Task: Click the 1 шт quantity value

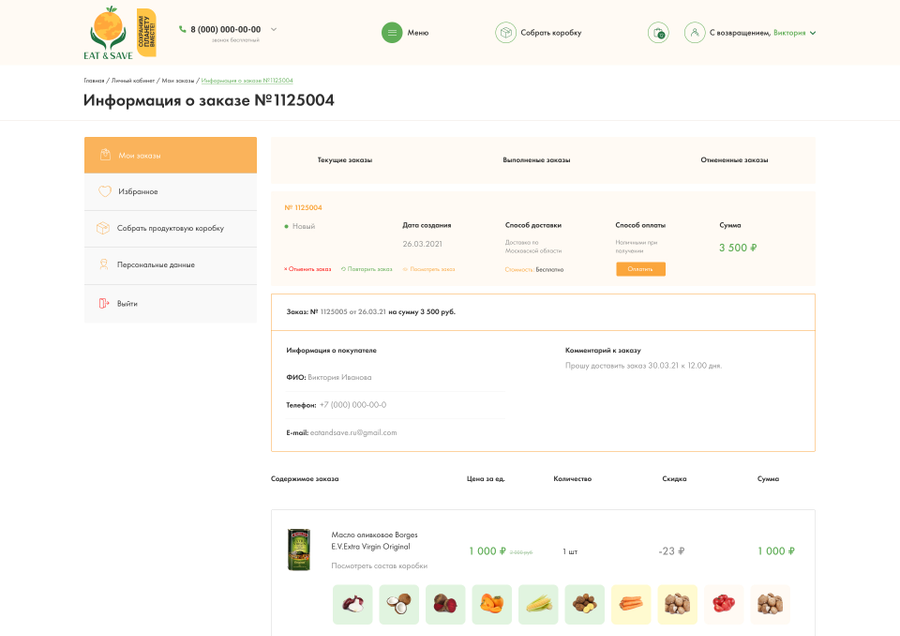Action: (570, 552)
